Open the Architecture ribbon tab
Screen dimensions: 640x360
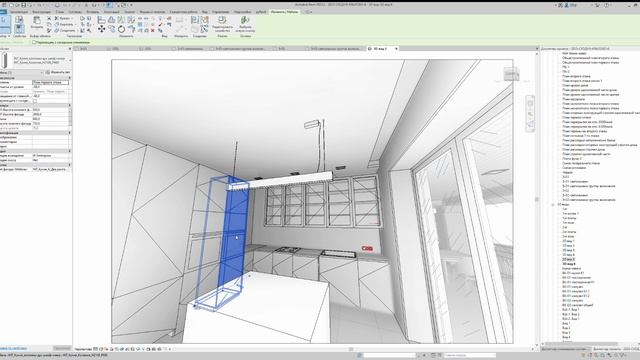click(19, 12)
